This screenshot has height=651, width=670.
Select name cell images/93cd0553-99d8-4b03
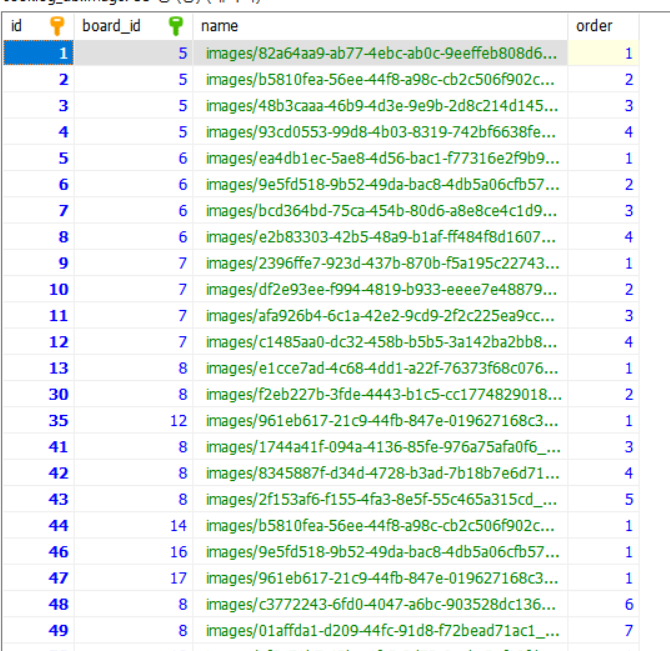pos(380,132)
